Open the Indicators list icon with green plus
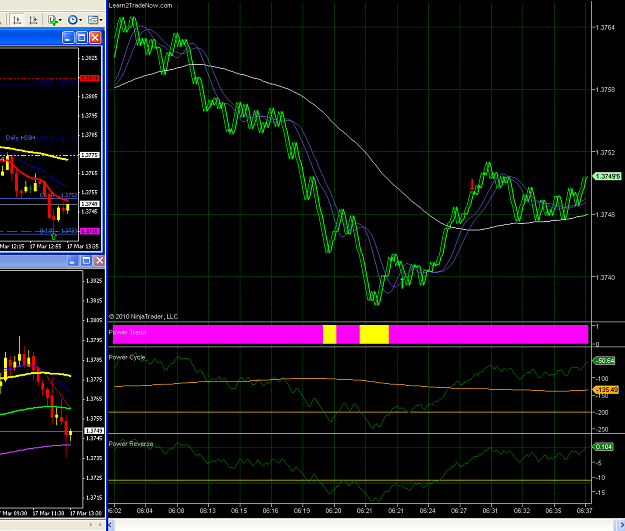Image resolution: width=625 pixels, height=531 pixels. [52, 20]
